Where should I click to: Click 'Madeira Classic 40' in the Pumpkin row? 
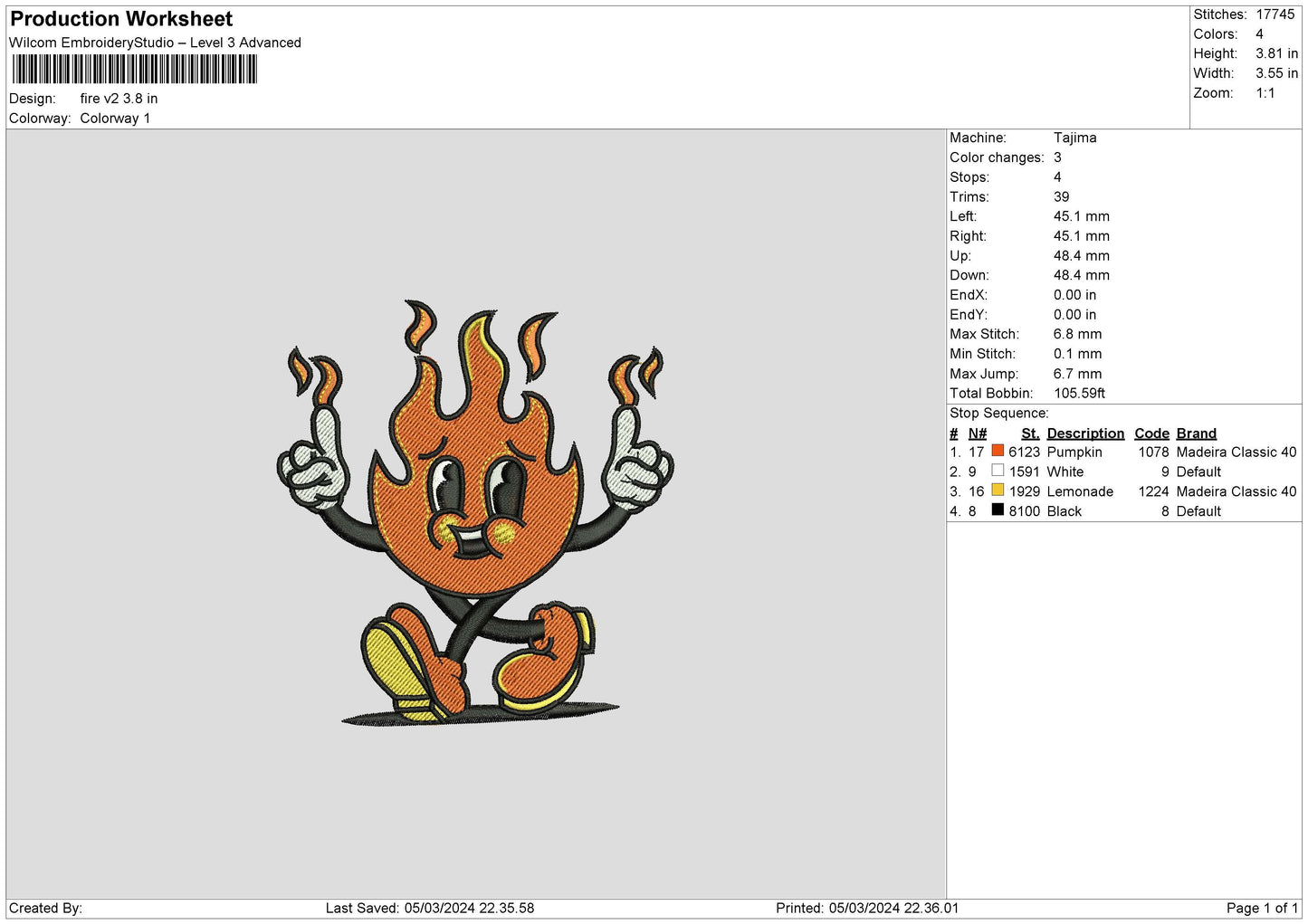[1236, 452]
